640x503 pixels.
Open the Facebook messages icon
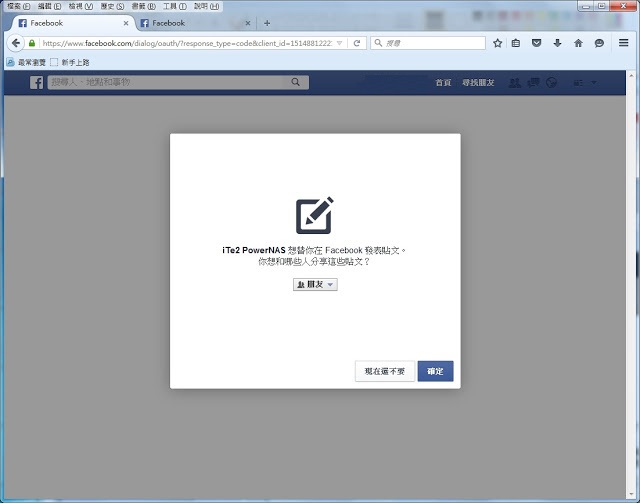coord(533,83)
